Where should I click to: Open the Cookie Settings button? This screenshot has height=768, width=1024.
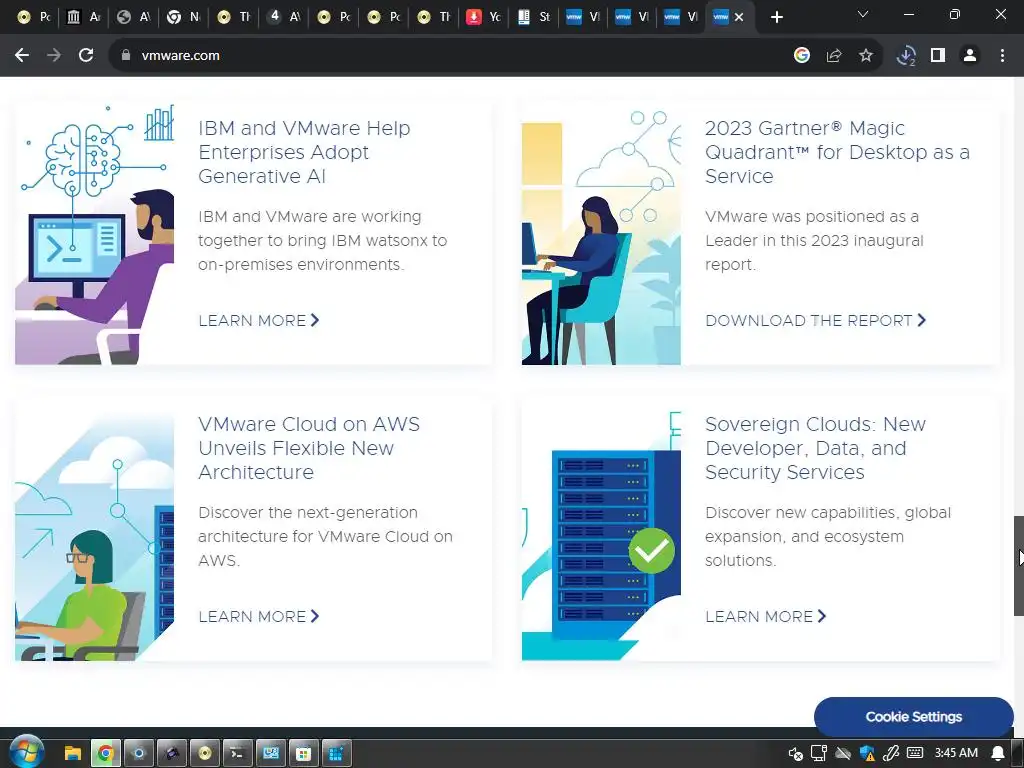[x=913, y=716]
